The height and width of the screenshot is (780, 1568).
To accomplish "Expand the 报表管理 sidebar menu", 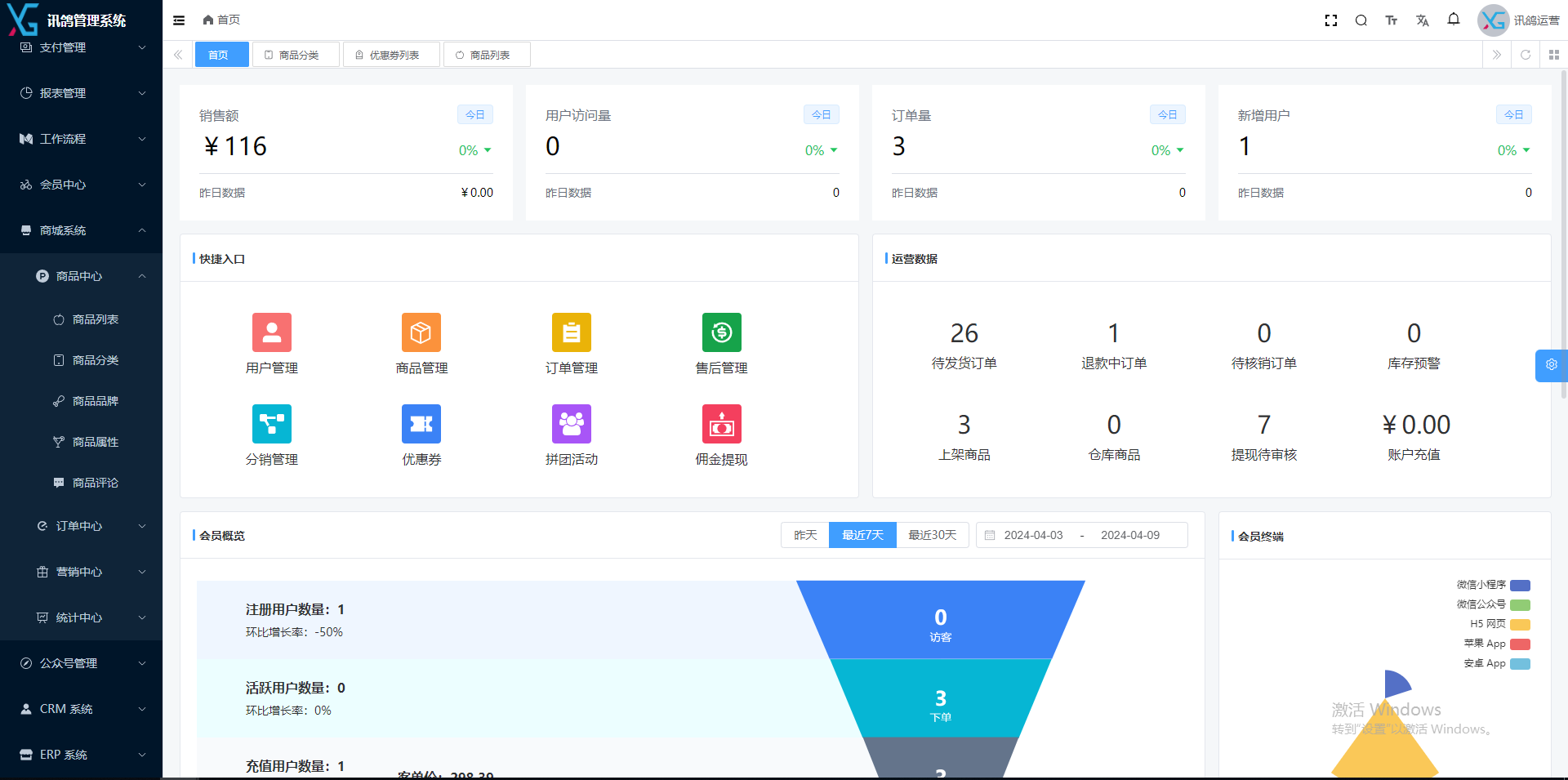I will coord(82,93).
